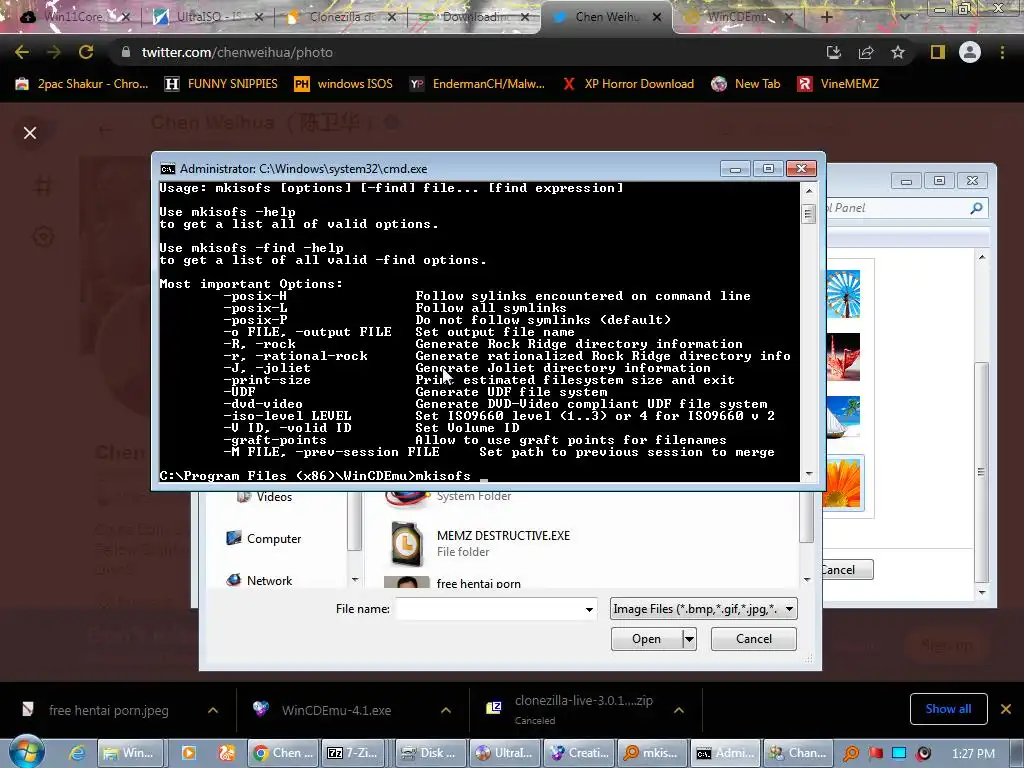Switch to the Downloading tab
Viewport: 1024px width, 768px height.
click(x=473, y=17)
